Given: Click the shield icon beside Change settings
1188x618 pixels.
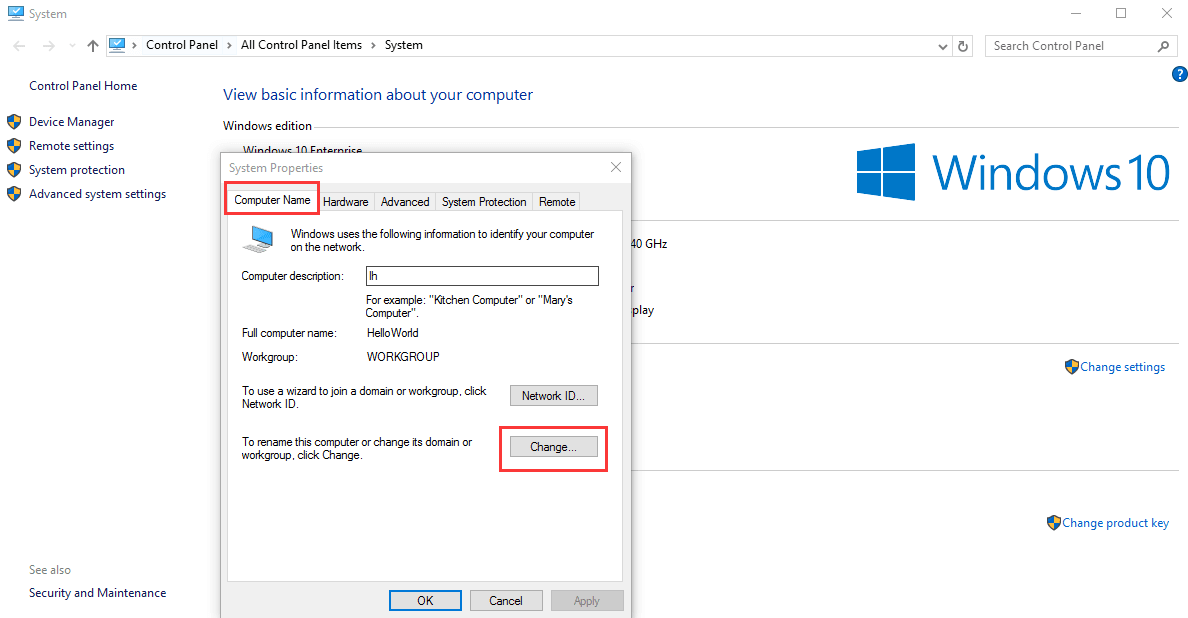Looking at the screenshot, I should (x=1071, y=367).
